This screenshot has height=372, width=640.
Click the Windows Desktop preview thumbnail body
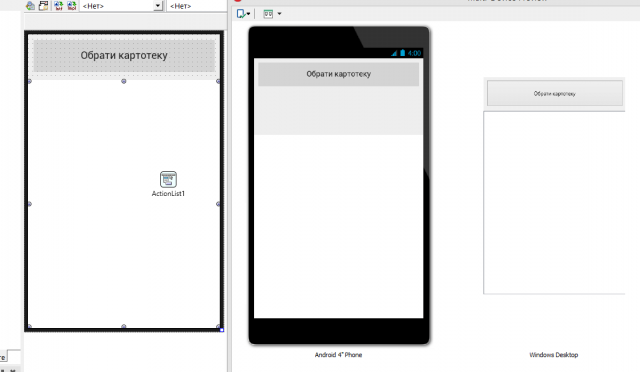coord(554,203)
